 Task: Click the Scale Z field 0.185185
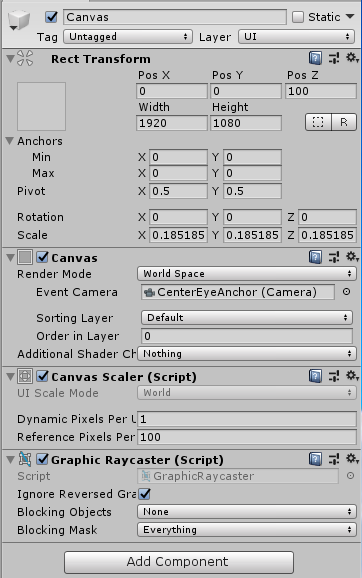[327, 235]
